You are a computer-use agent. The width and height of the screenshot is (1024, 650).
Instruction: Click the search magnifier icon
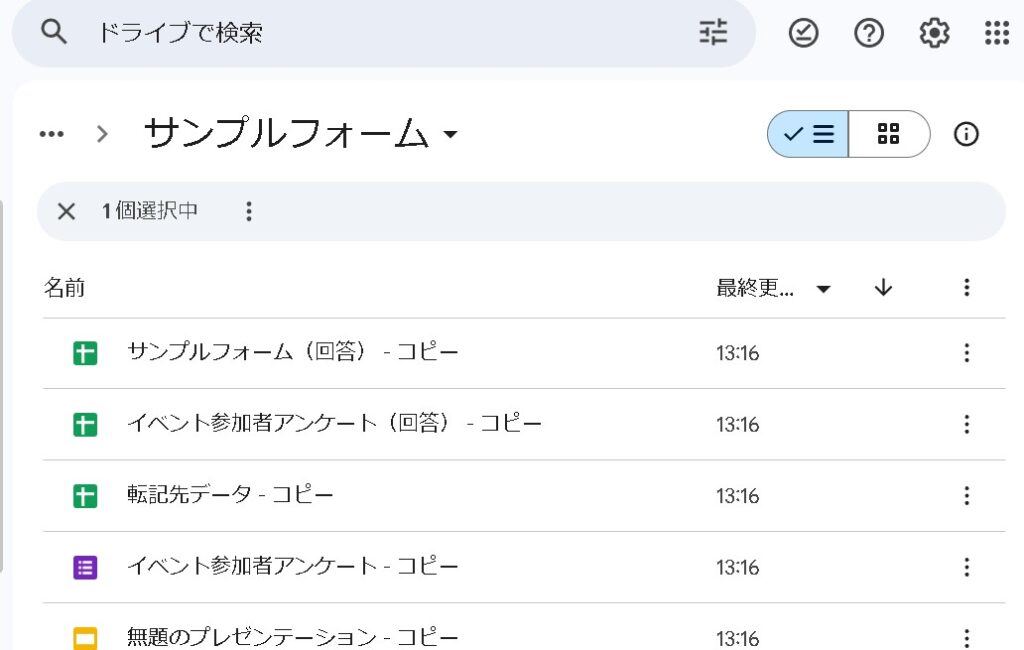point(54,32)
